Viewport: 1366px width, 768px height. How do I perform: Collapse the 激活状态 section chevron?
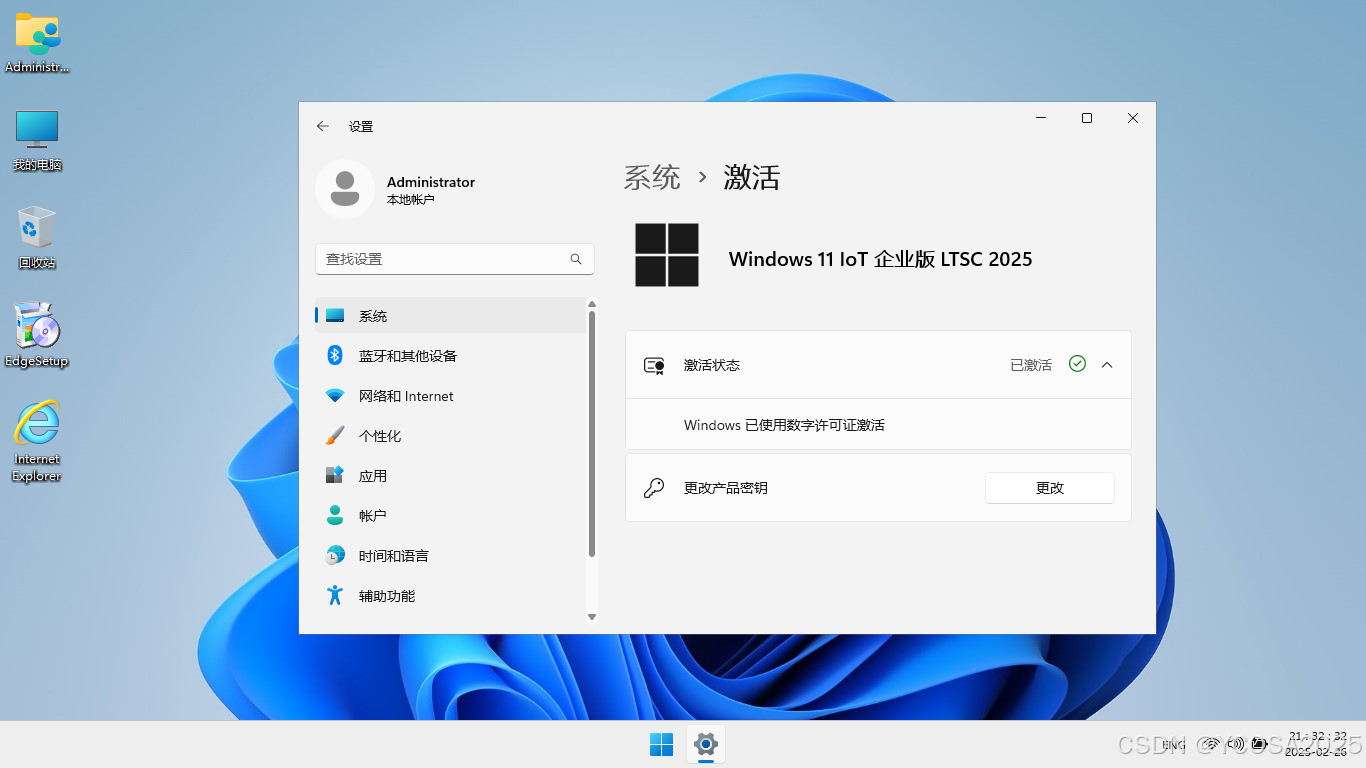1107,365
